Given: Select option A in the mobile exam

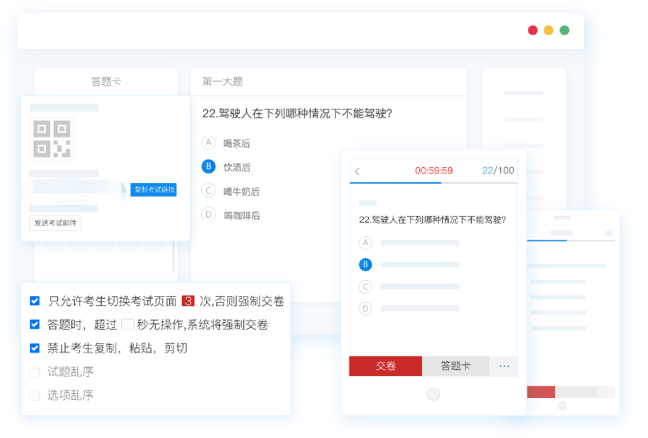Looking at the screenshot, I should (x=365, y=242).
